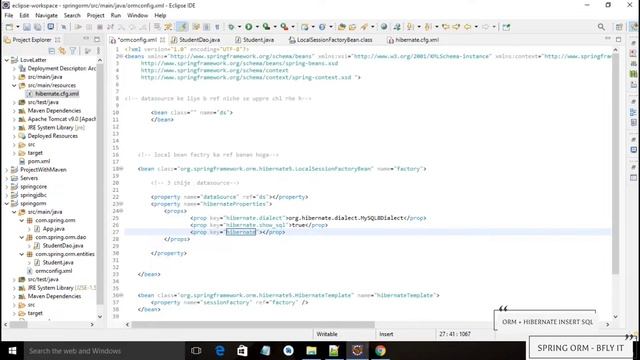
Task: Select Apache Tomcat v9.0 library entry
Action: pos(62,119)
